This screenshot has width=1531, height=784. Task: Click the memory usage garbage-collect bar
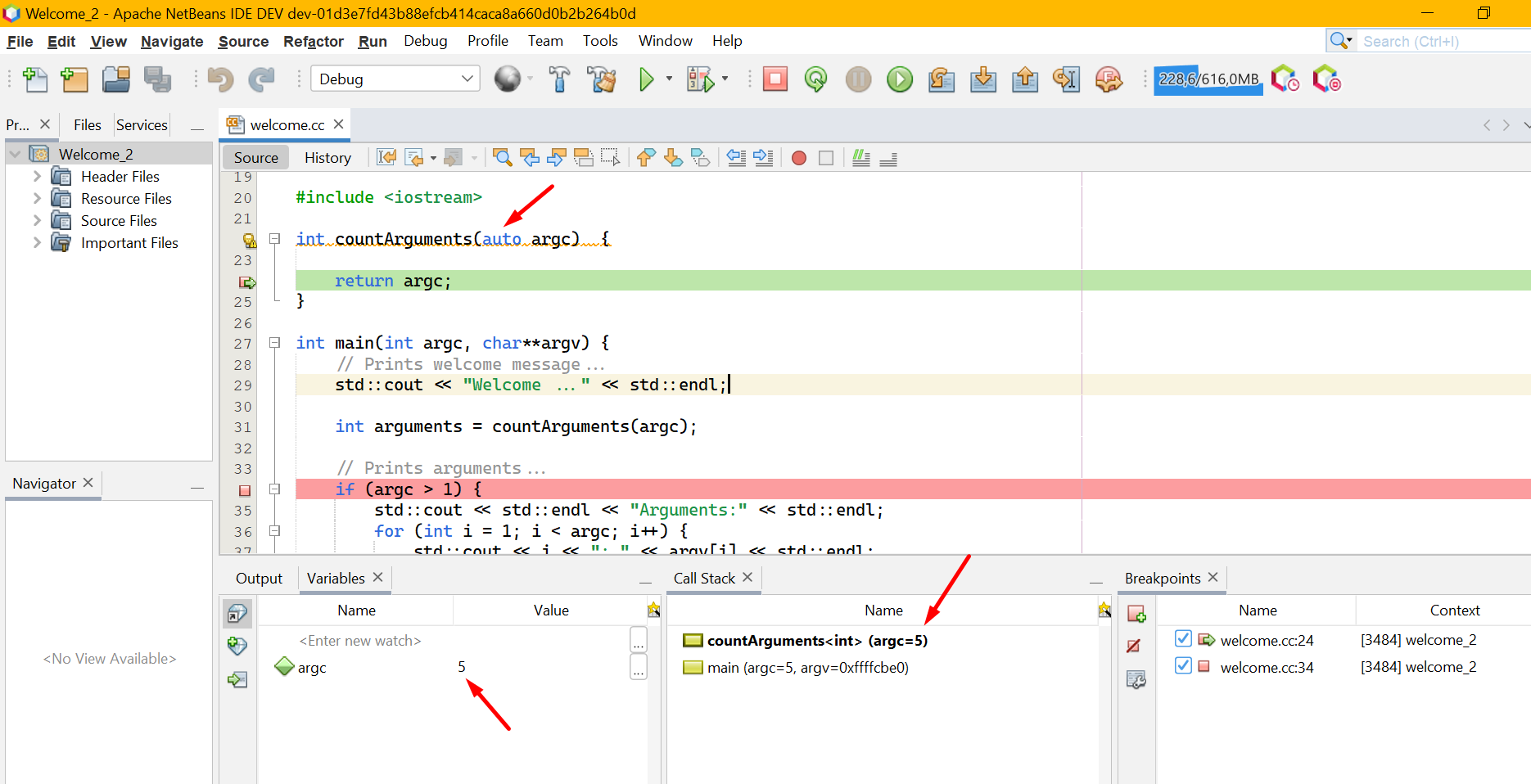point(1208,79)
